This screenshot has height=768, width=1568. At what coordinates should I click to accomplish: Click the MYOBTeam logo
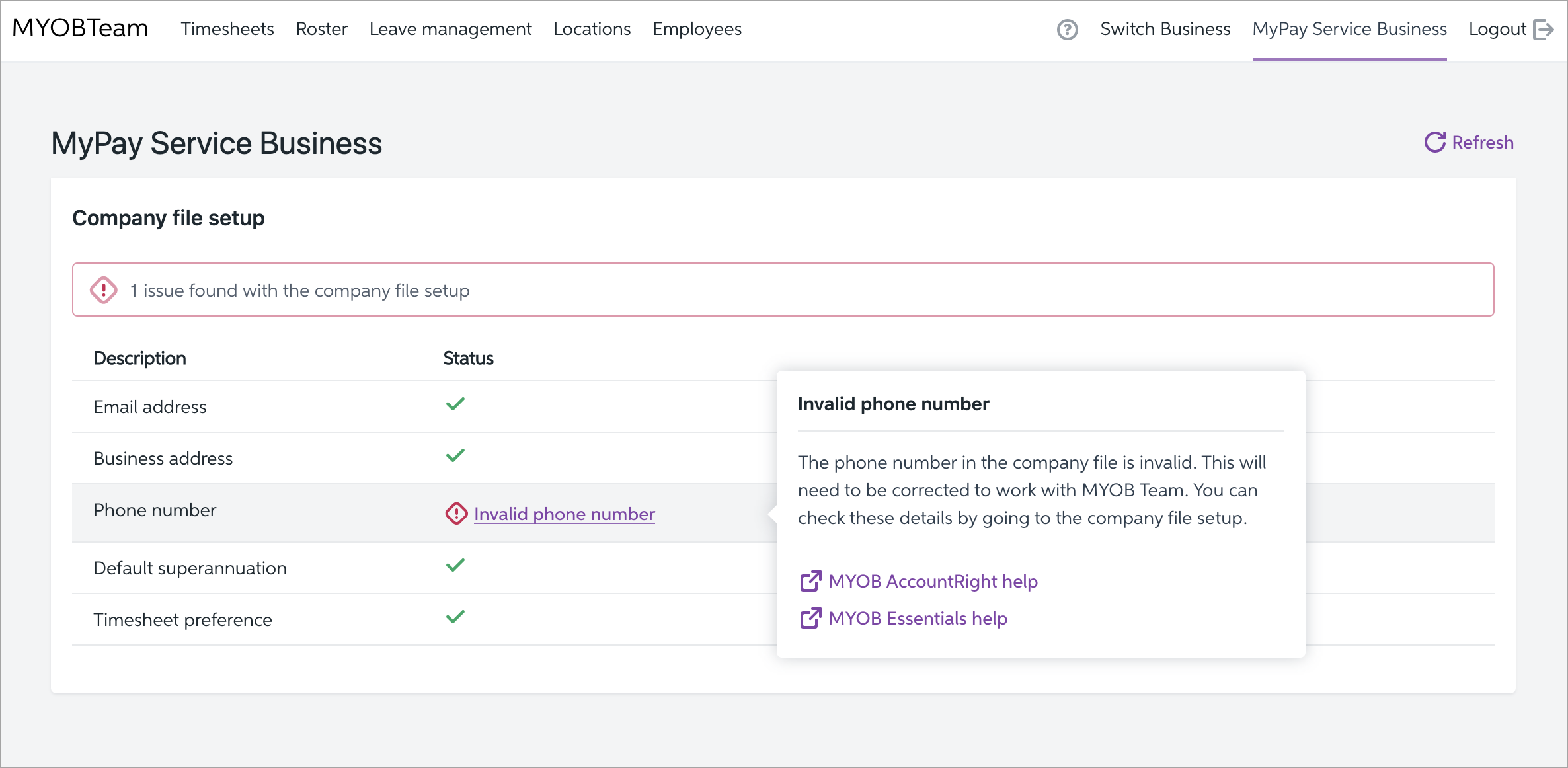pyautogui.click(x=79, y=28)
